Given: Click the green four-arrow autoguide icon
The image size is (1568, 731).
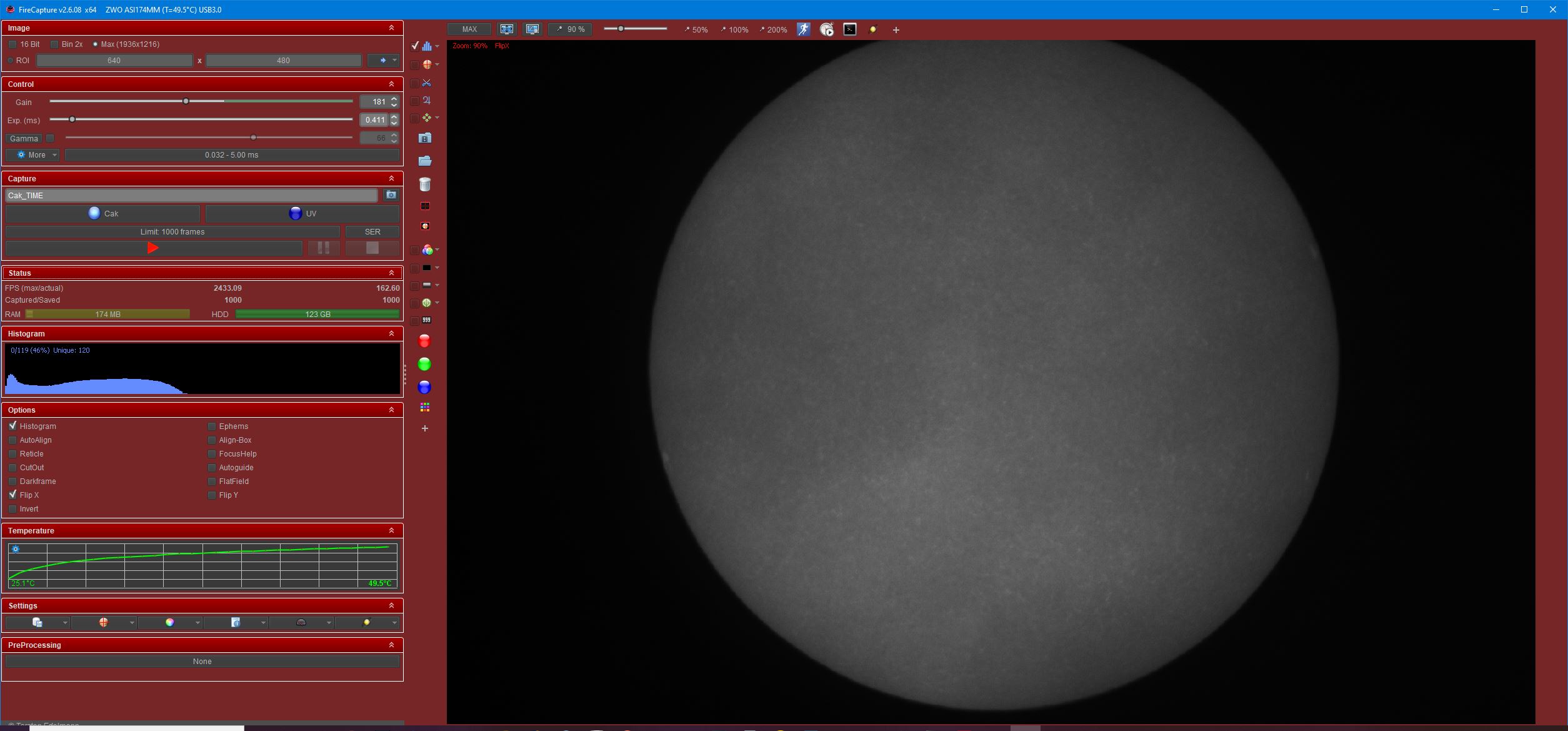Looking at the screenshot, I should (427, 118).
